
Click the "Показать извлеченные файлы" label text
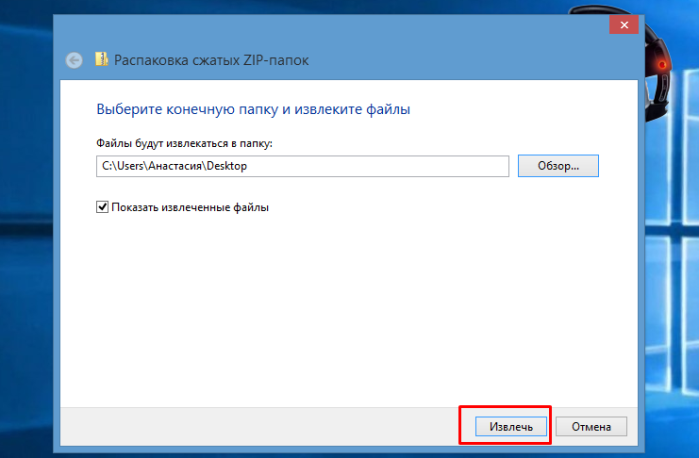190,207
